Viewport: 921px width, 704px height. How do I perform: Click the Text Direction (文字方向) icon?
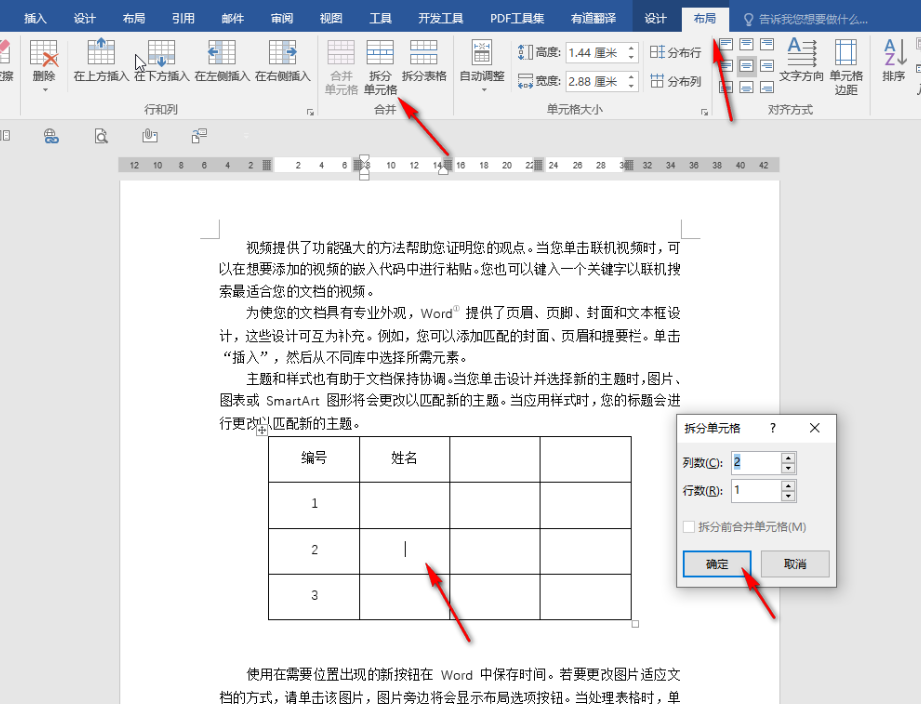(801, 59)
